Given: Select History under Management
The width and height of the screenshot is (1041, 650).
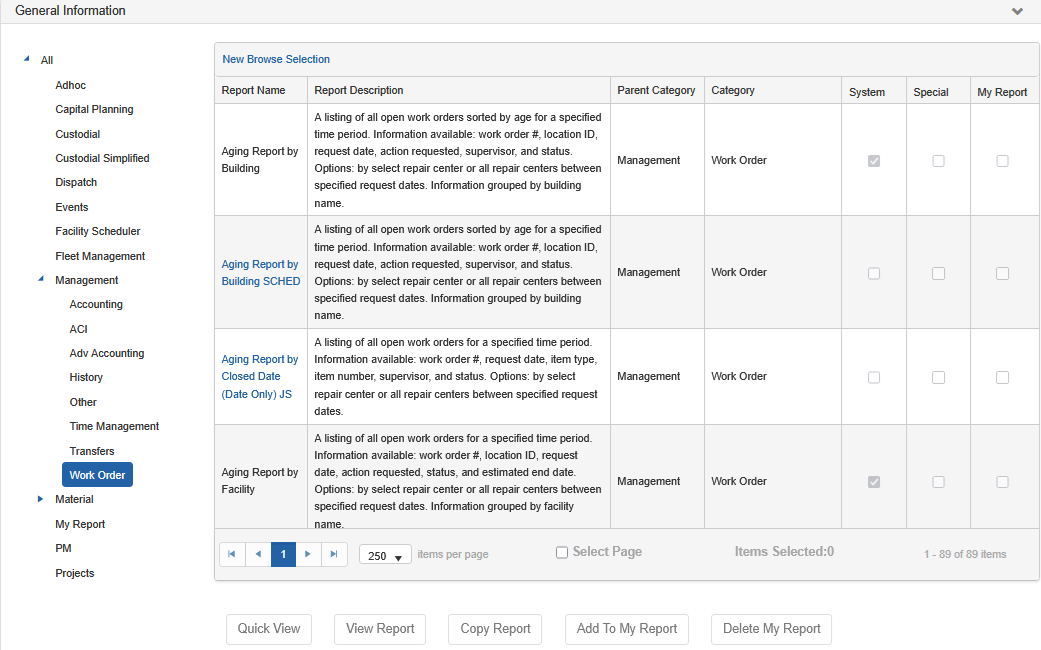Looking at the screenshot, I should point(86,377).
